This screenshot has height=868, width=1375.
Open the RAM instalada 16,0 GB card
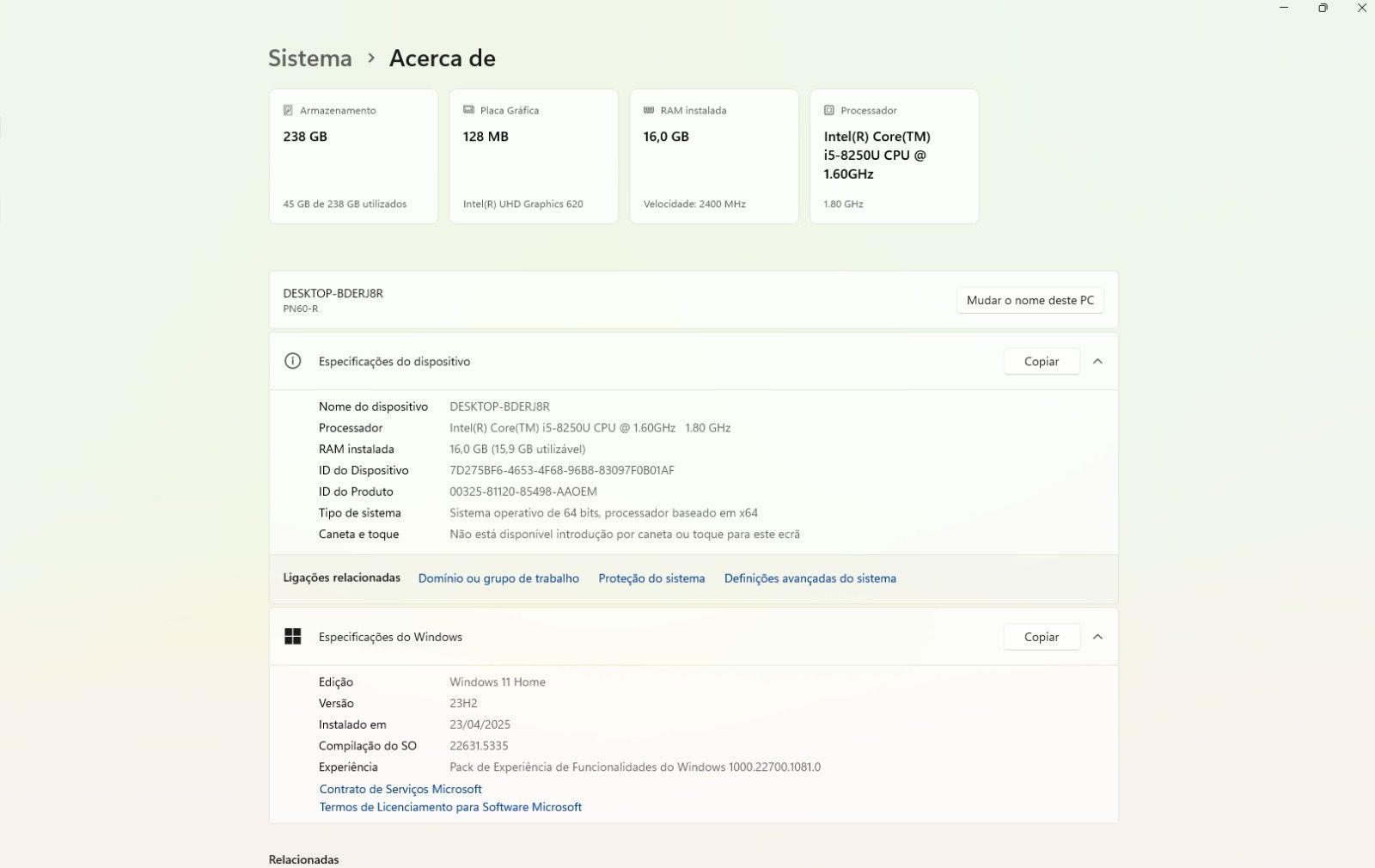pos(714,156)
